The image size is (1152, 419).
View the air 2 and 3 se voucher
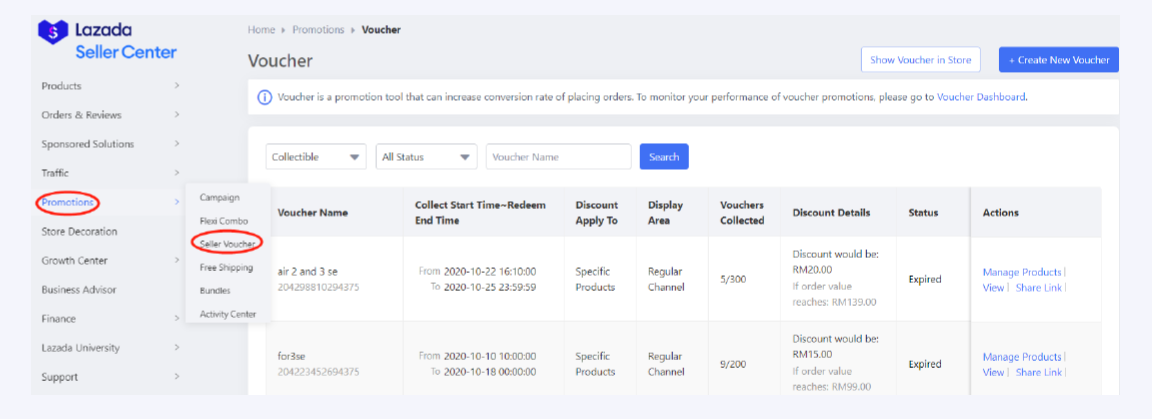993,287
